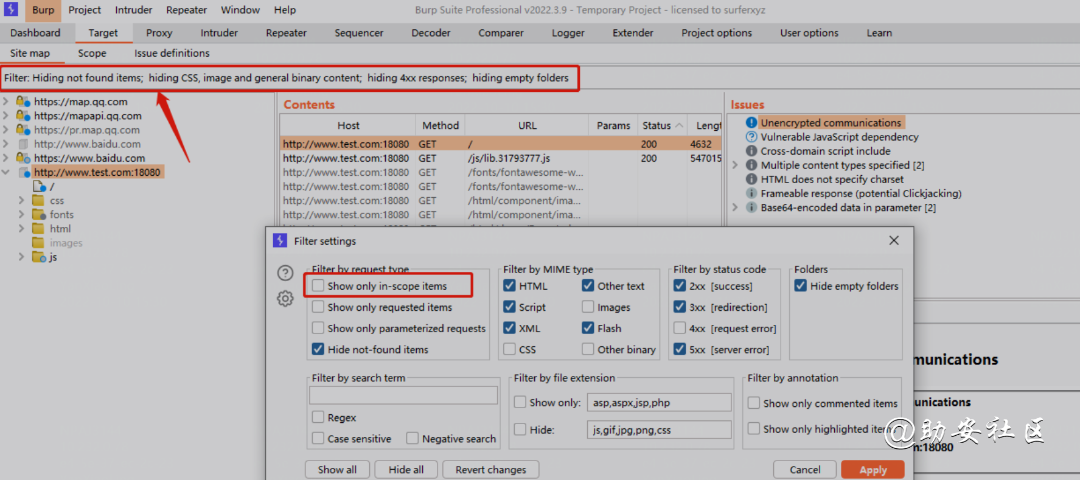
Task: Click the js folder icon
Action: click(39, 257)
